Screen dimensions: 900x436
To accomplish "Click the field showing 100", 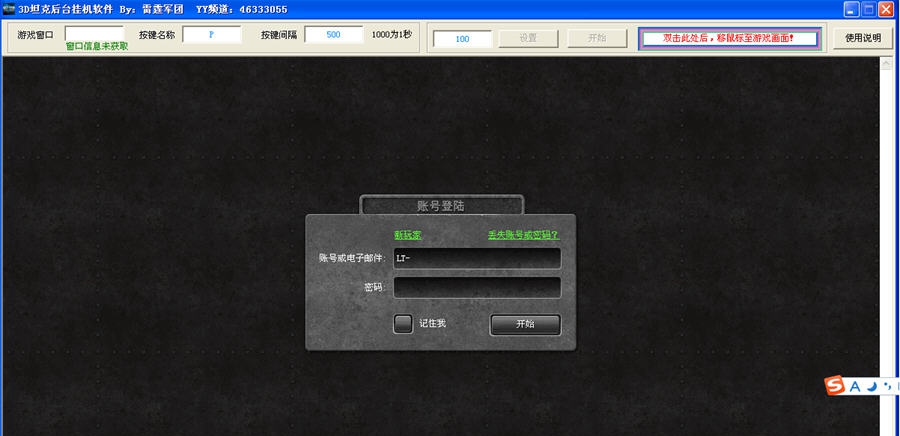I will (463, 39).
